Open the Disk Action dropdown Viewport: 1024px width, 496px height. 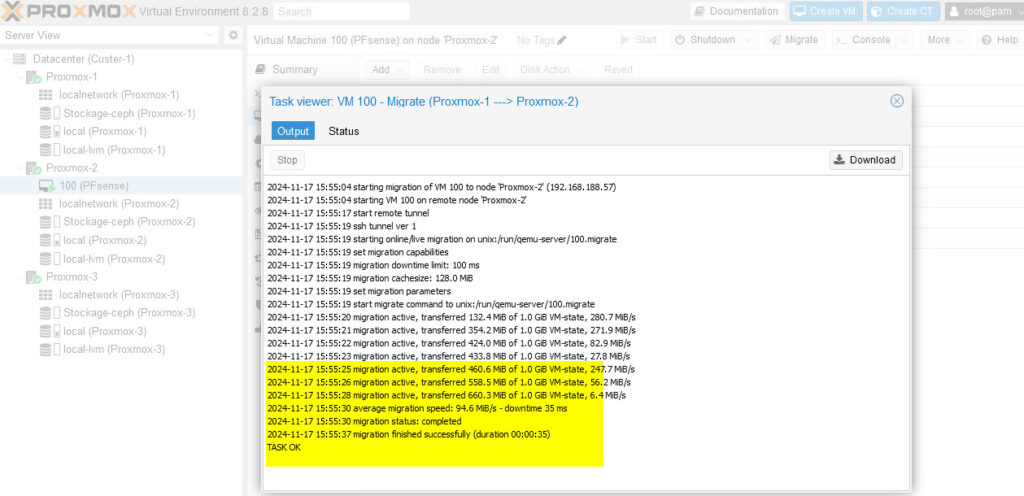coord(551,70)
